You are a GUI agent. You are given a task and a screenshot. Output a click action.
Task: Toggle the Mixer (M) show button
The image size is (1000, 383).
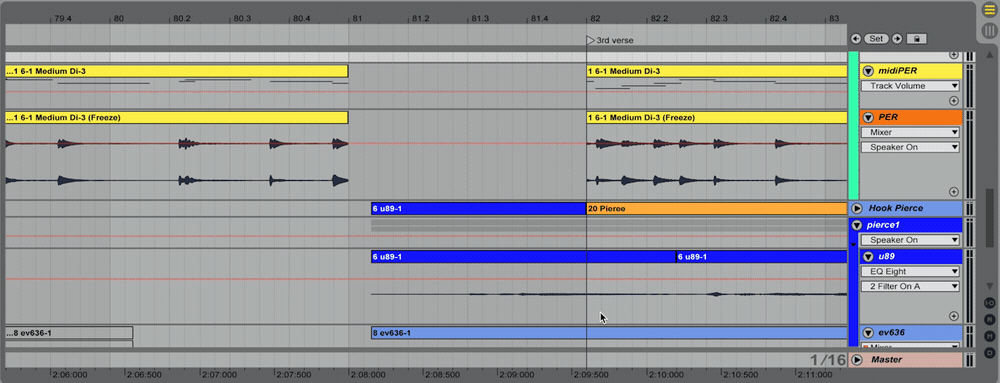click(x=989, y=335)
